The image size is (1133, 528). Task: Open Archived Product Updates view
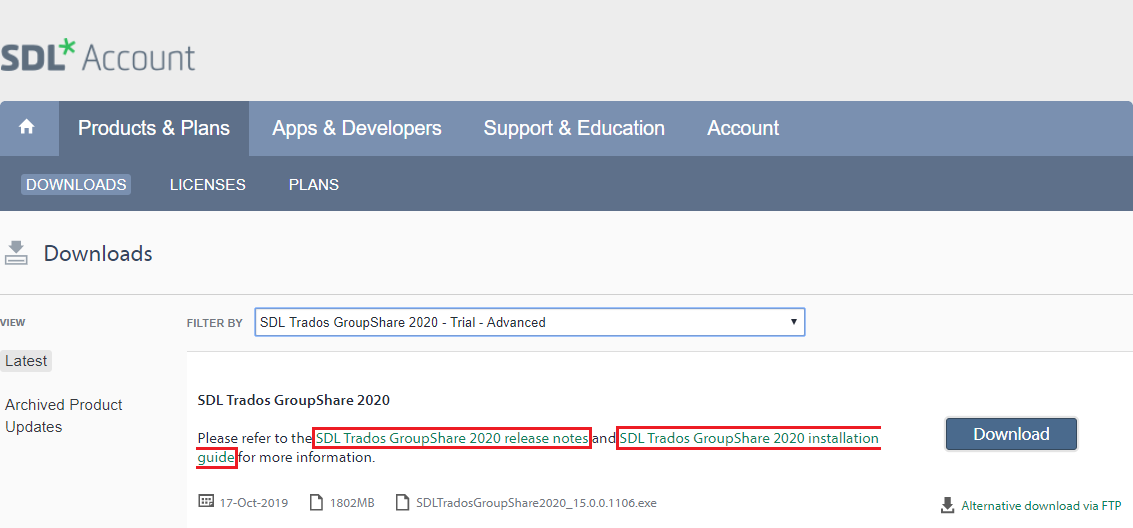click(64, 415)
